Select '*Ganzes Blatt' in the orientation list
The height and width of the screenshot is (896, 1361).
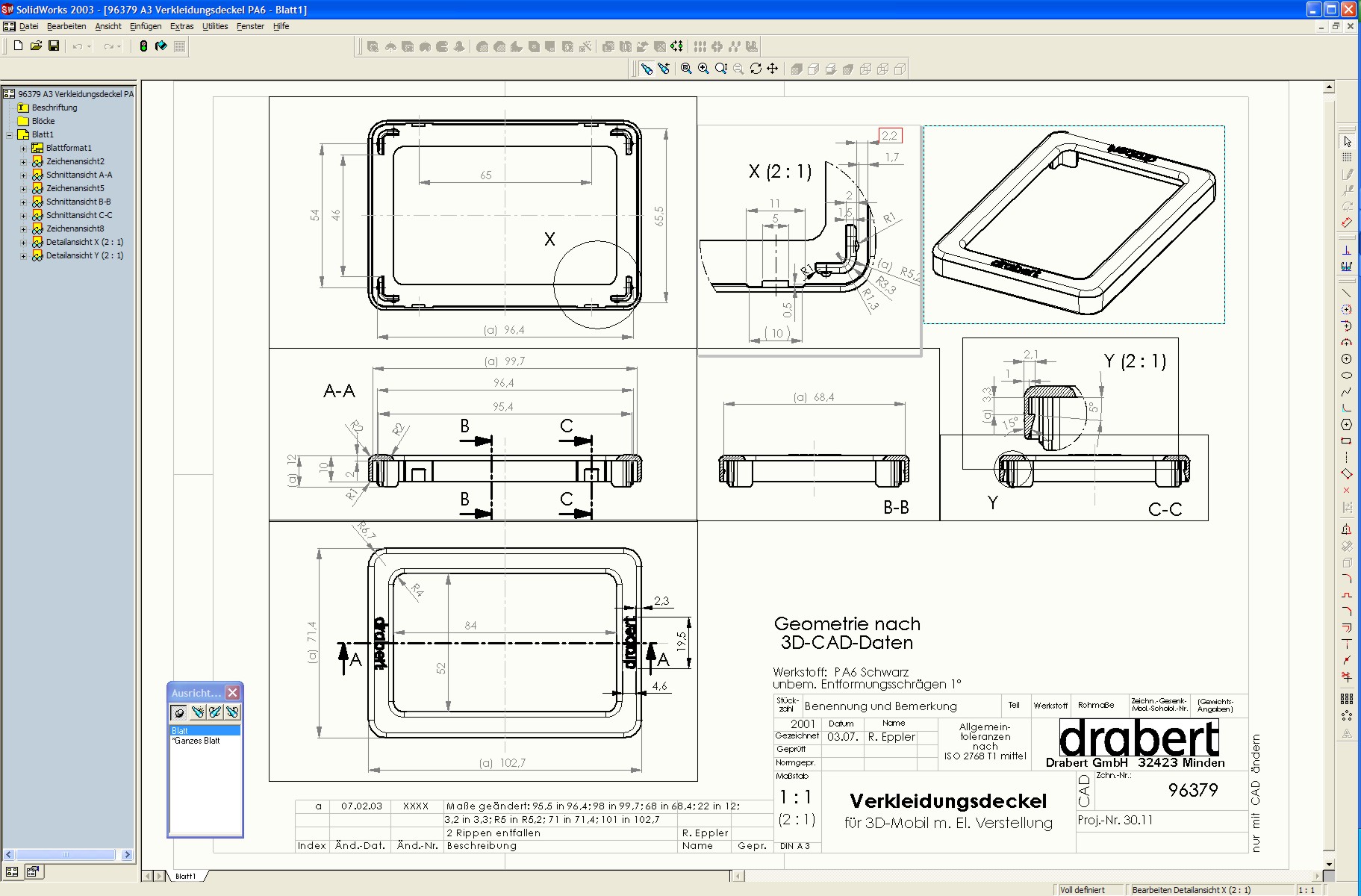(197, 741)
